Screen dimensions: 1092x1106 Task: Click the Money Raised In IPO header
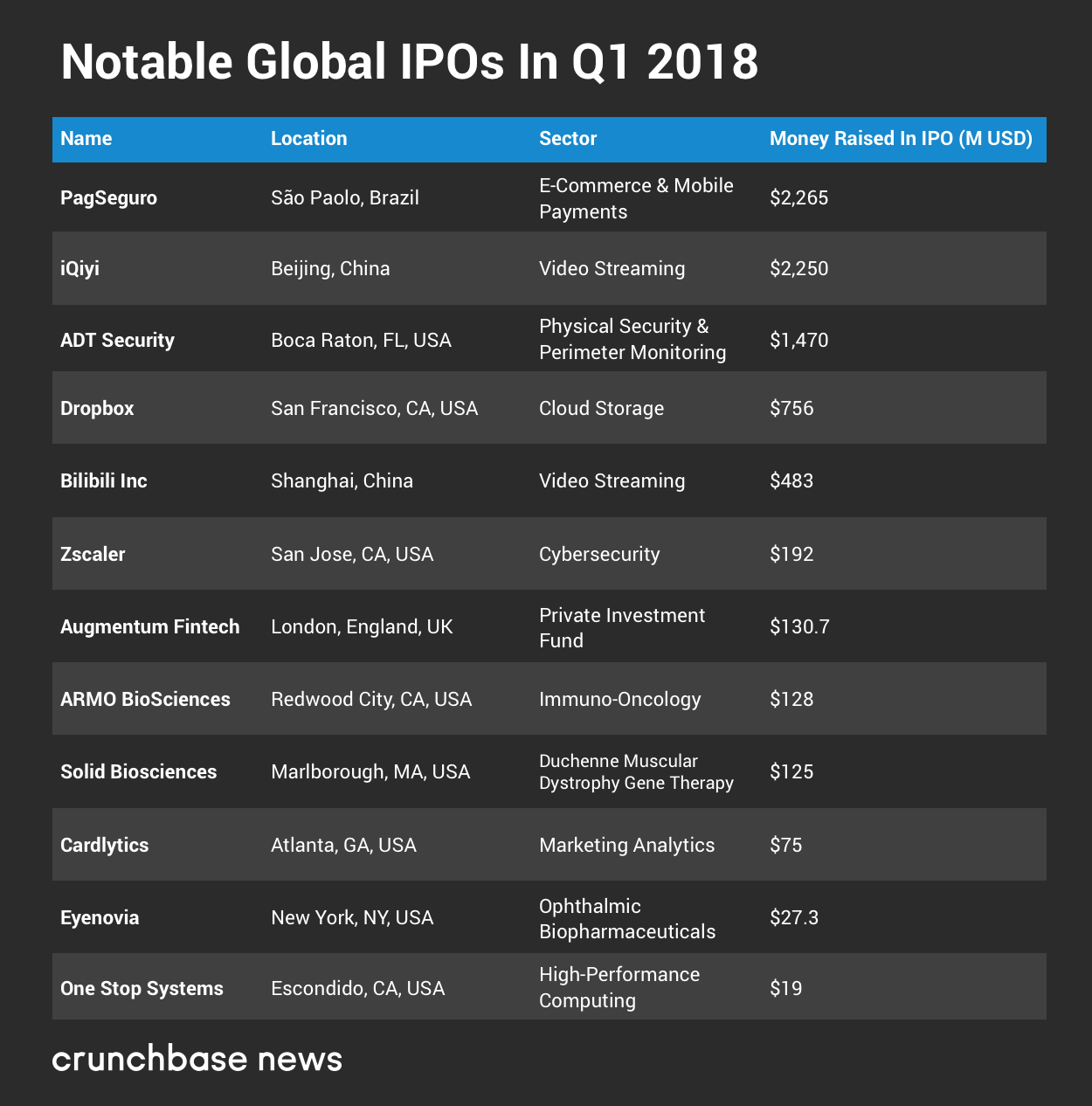pos(901,139)
